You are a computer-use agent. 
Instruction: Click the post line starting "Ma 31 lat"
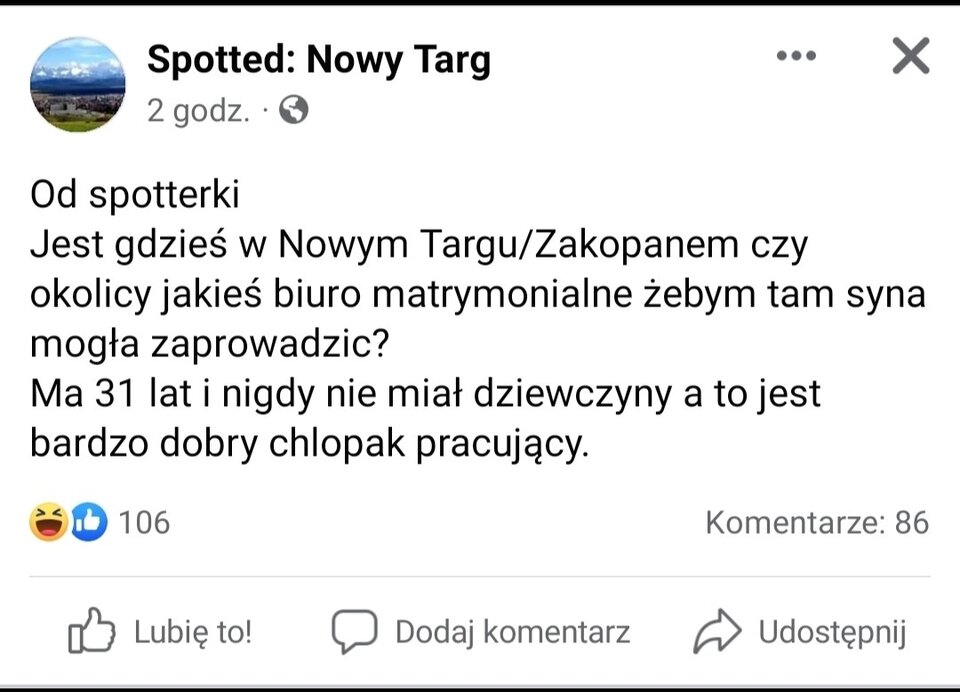pyautogui.click(x=425, y=394)
